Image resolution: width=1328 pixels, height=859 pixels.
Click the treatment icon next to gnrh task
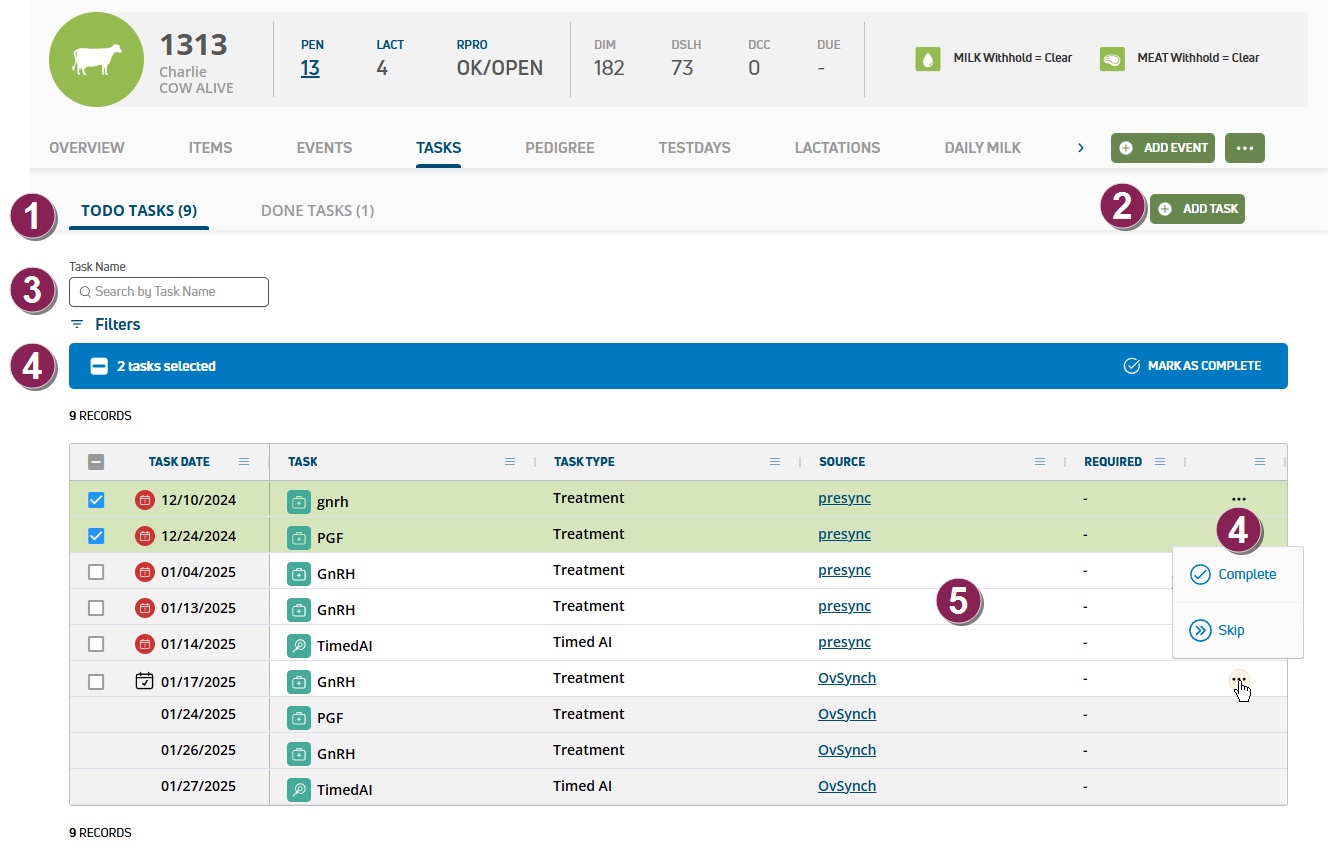tap(298, 501)
